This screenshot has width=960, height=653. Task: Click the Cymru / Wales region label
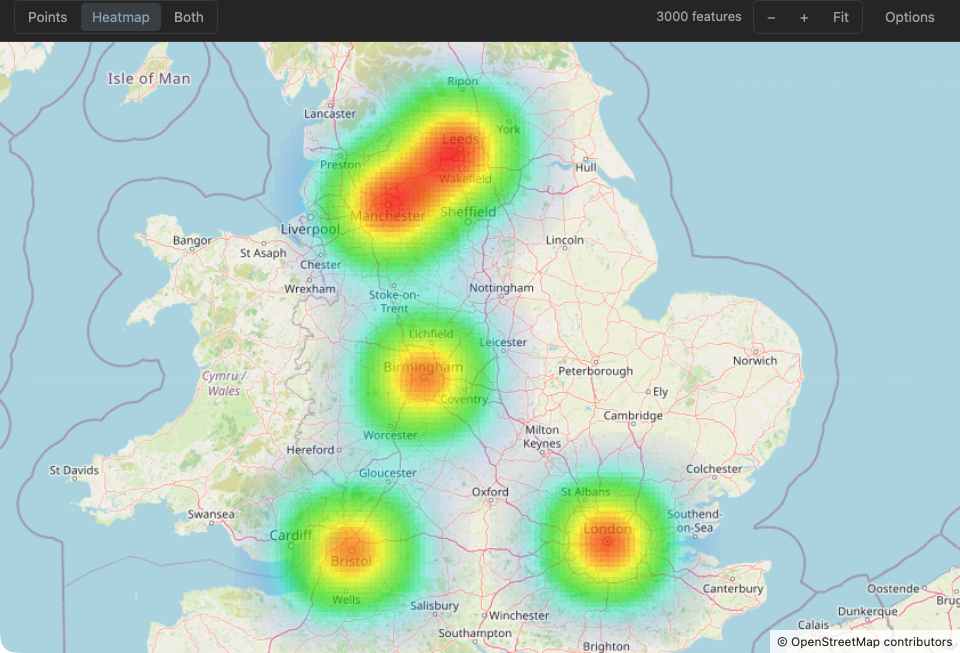(x=223, y=383)
